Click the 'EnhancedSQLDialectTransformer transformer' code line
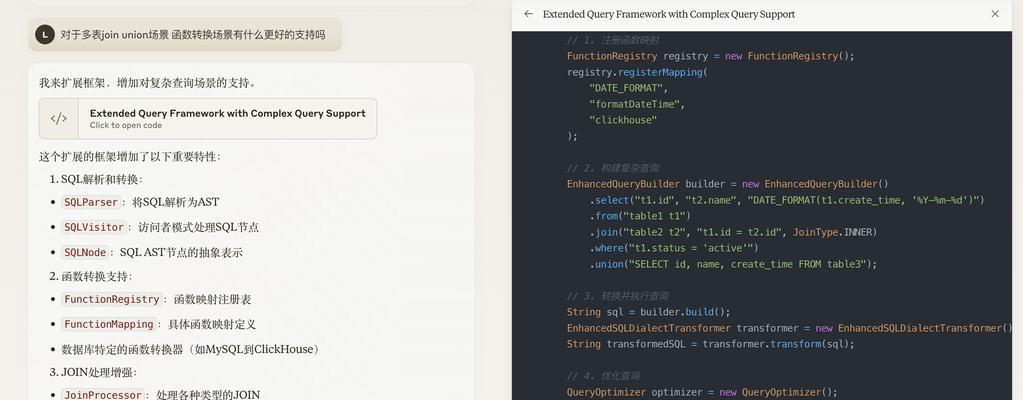 pyautogui.click(x=789, y=328)
